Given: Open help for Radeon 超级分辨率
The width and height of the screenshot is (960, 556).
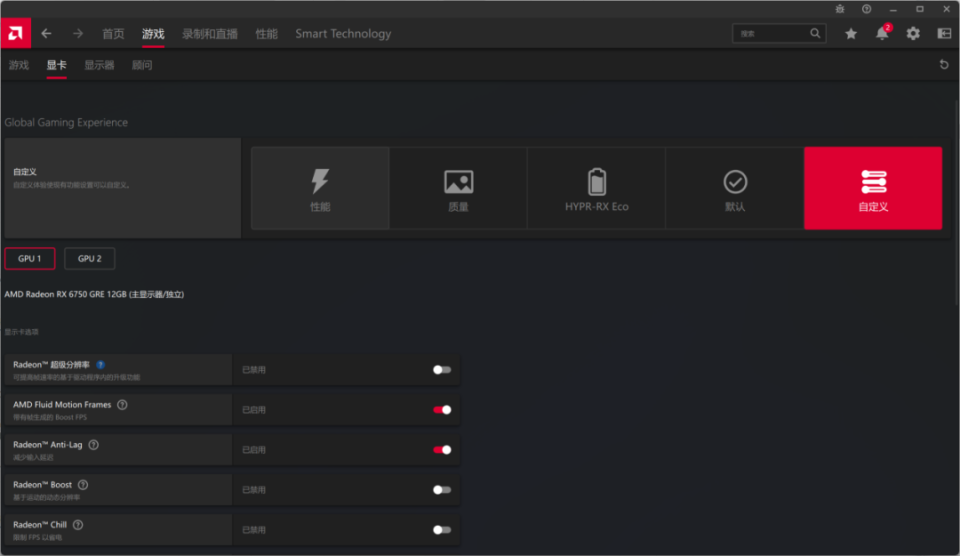Looking at the screenshot, I should point(100,364).
